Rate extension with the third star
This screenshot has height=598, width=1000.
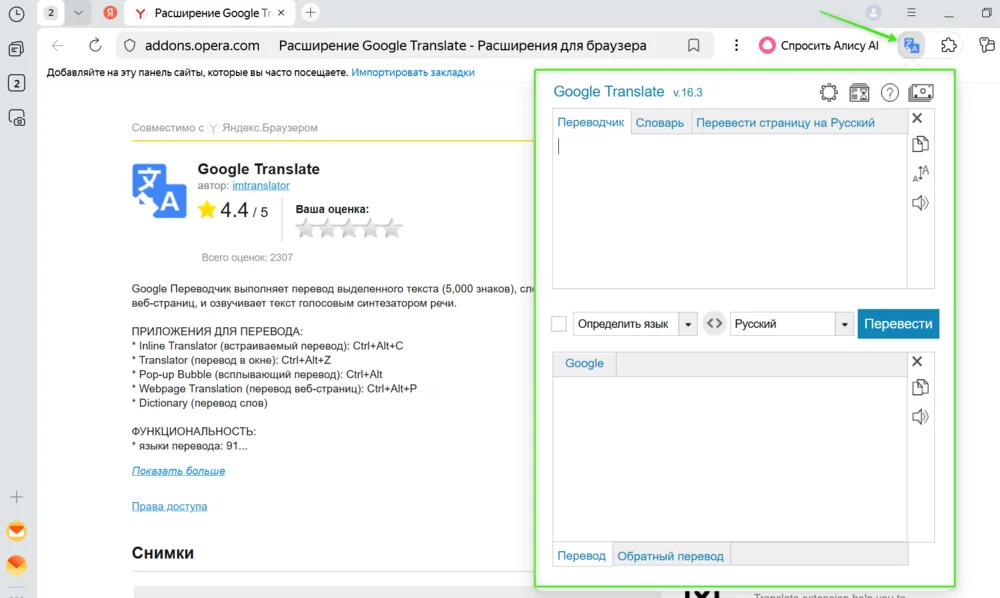point(349,228)
